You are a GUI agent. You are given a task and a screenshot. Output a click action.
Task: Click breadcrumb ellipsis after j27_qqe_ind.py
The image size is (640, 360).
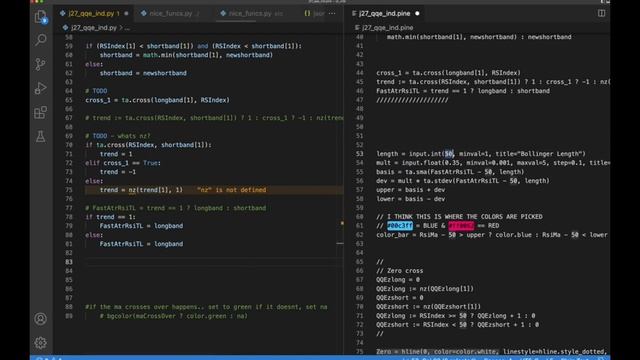coord(127,28)
